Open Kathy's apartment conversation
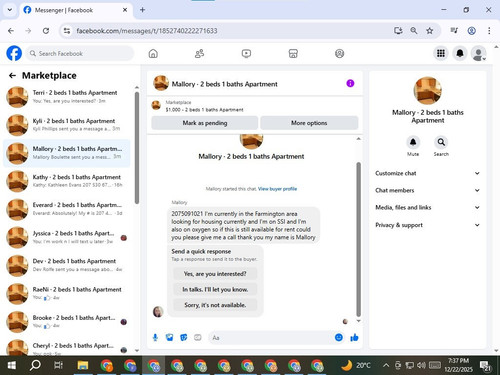 [67, 181]
